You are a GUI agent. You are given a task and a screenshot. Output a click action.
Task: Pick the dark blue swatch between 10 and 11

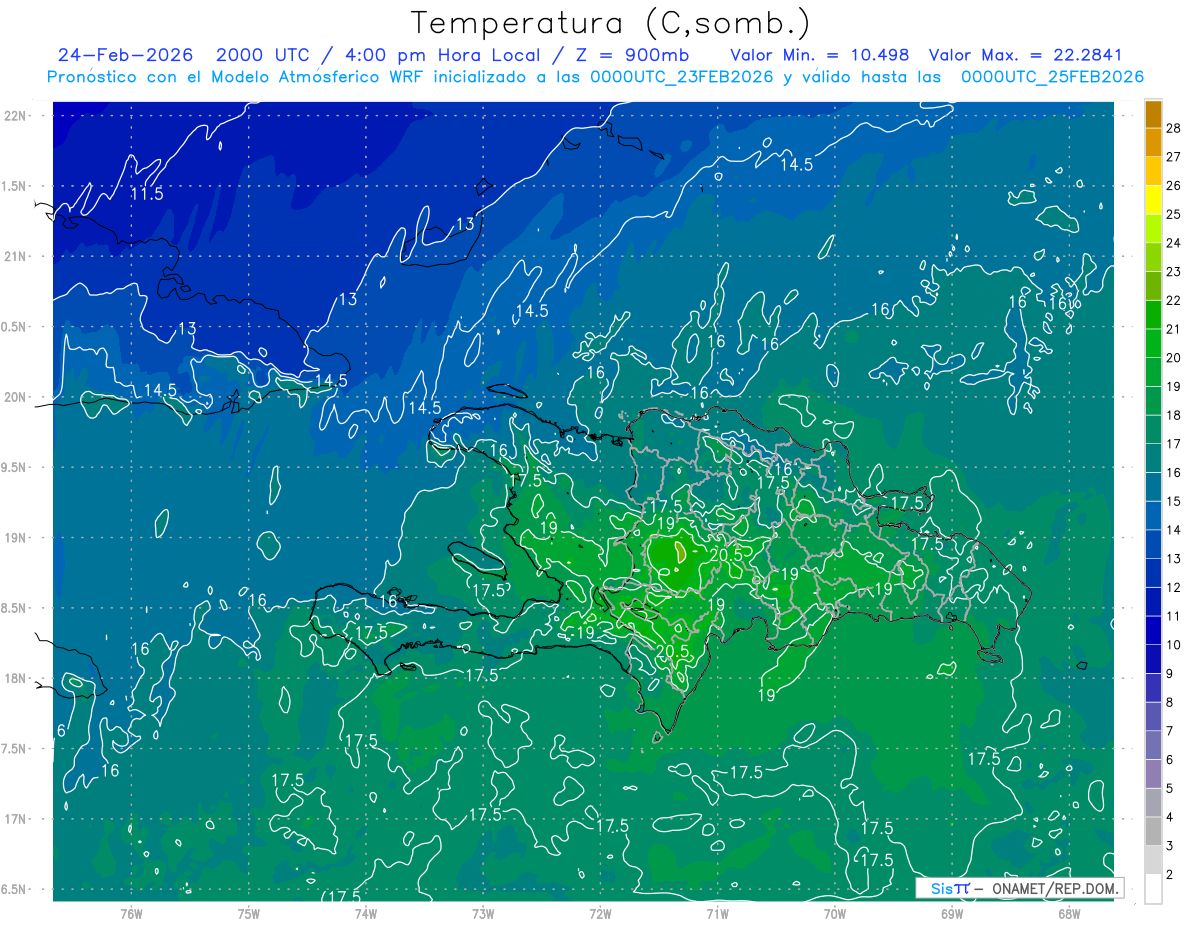point(1154,630)
